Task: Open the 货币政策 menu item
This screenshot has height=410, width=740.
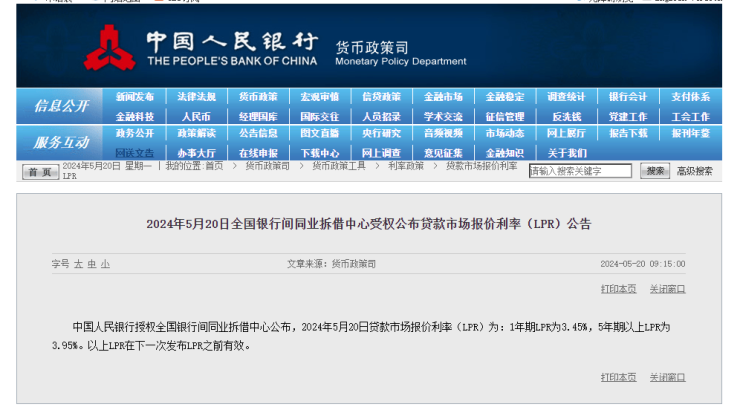Action: 258,97
